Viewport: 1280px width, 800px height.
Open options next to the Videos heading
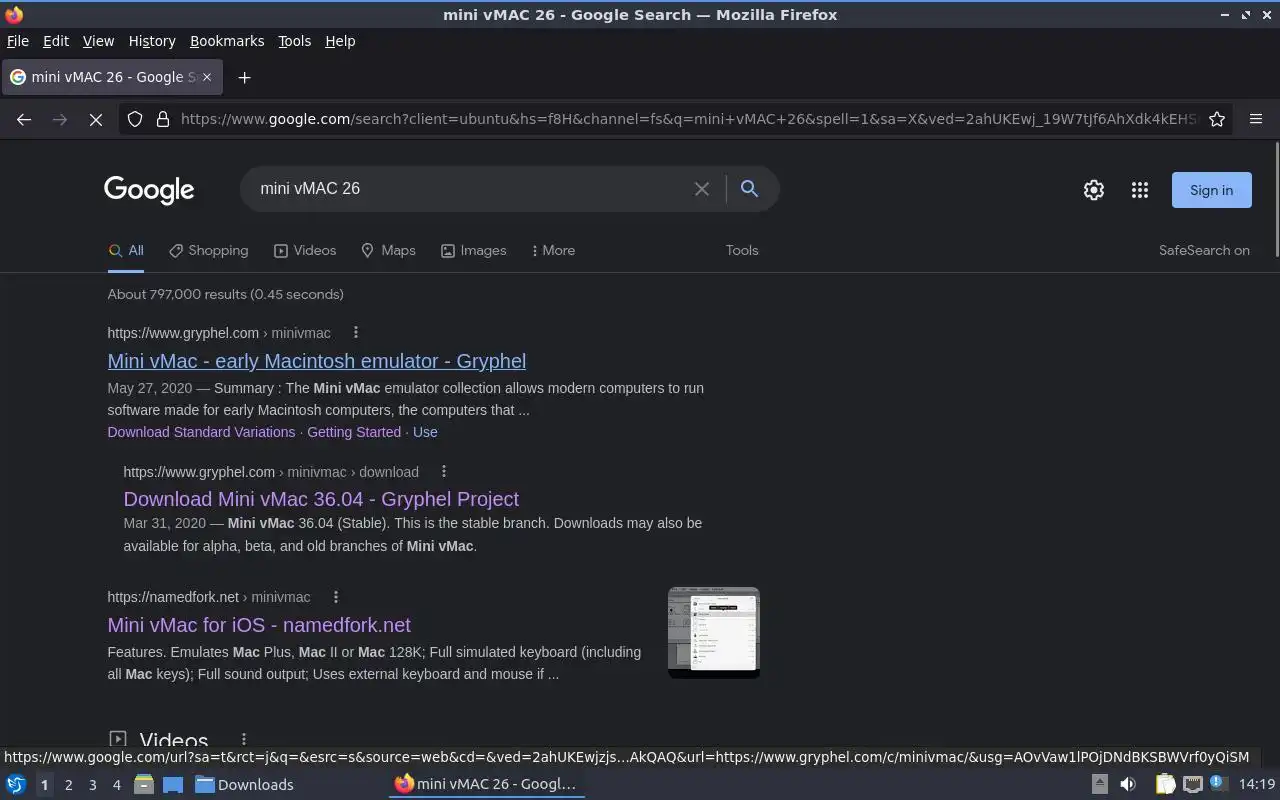tap(243, 740)
